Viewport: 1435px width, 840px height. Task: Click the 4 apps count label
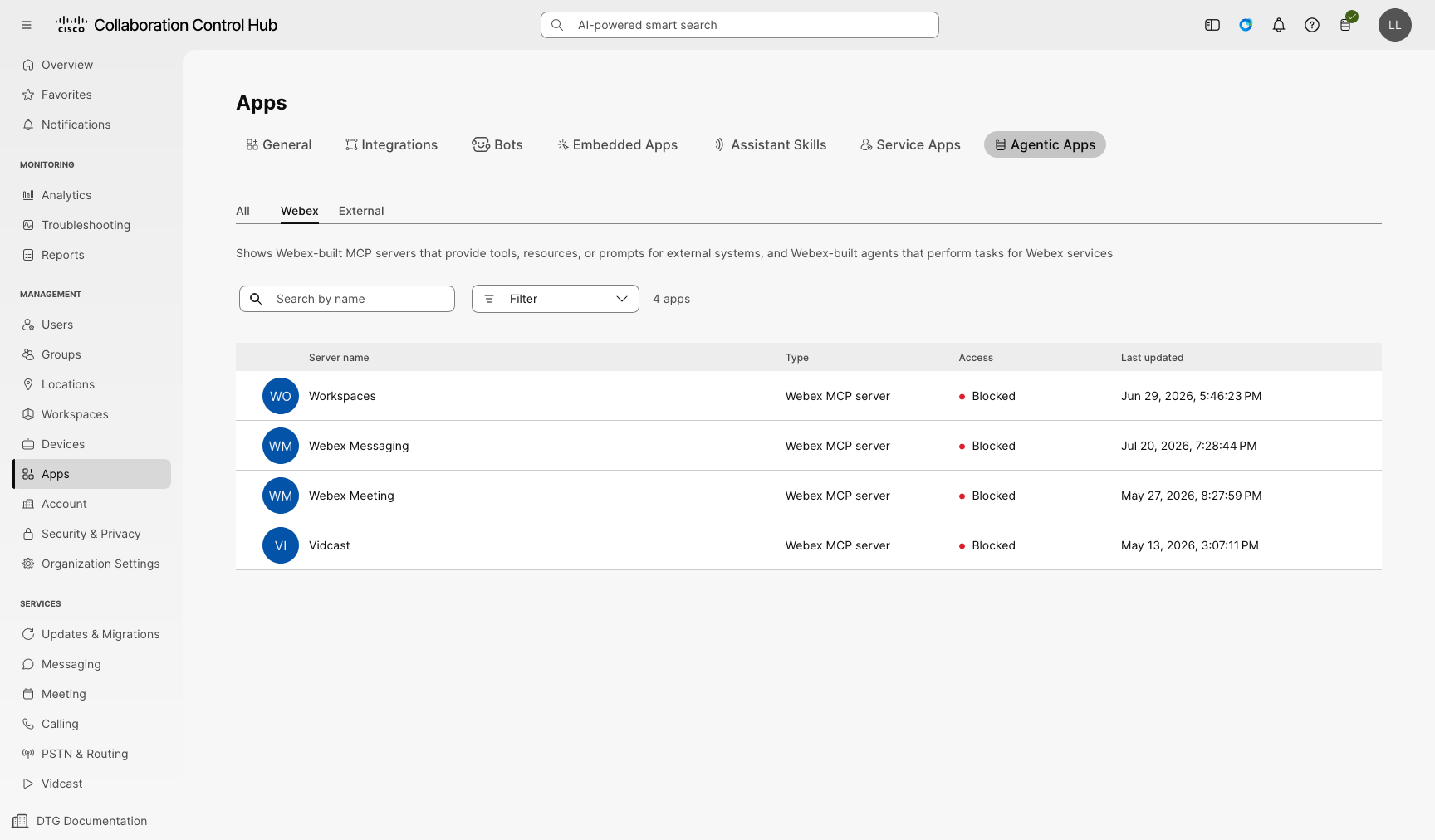pos(671,299)
